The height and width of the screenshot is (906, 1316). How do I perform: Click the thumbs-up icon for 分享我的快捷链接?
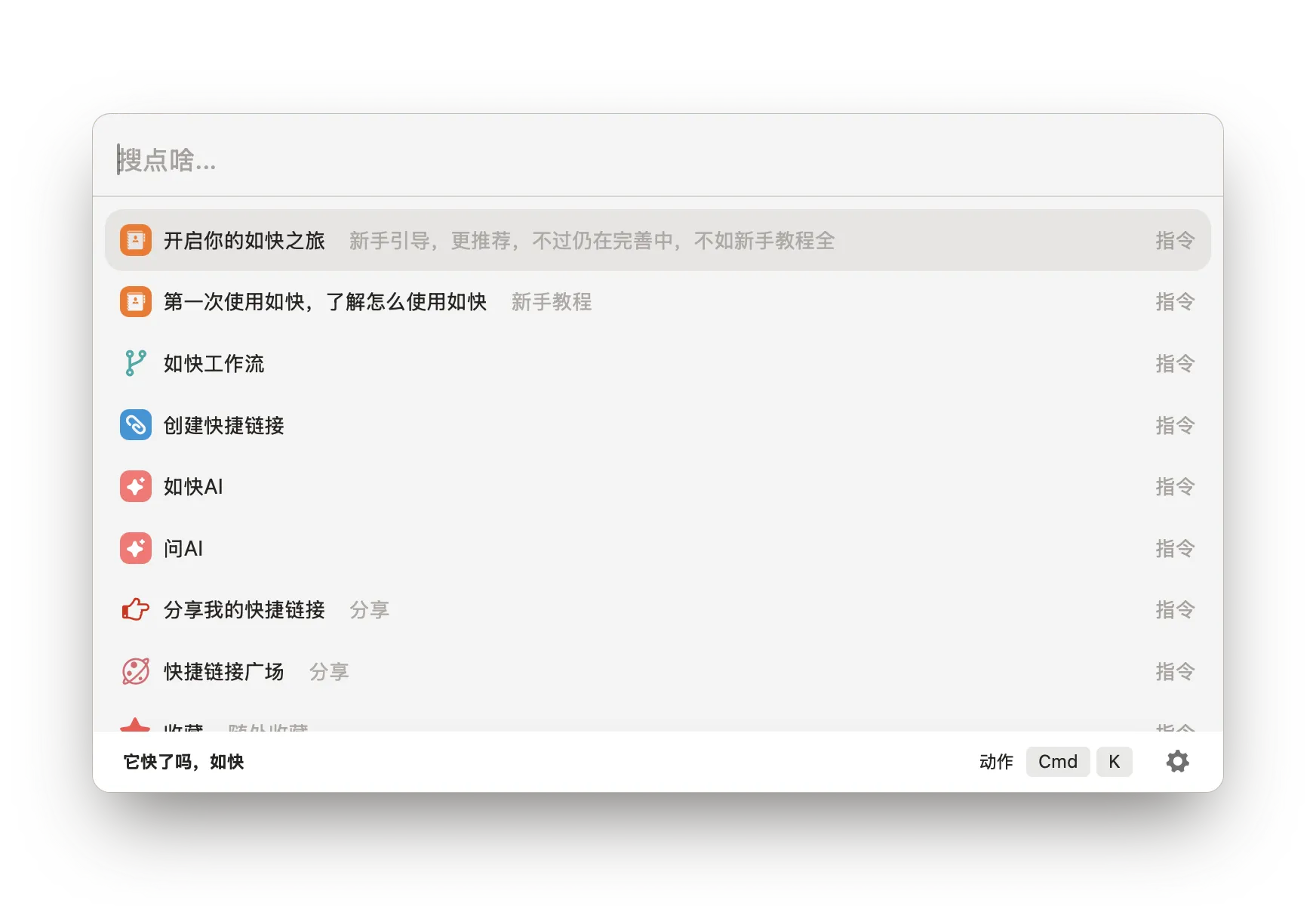(x=136, y=609)
